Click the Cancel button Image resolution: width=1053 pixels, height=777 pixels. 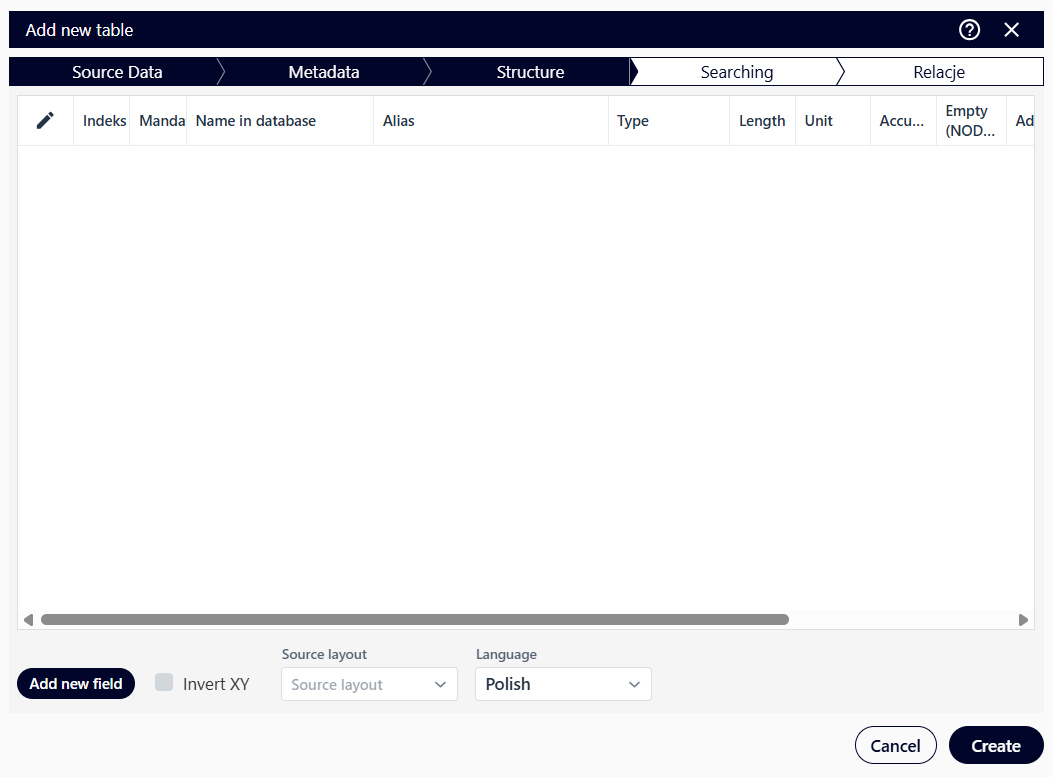pyautogui.click(x=895, y=745)
